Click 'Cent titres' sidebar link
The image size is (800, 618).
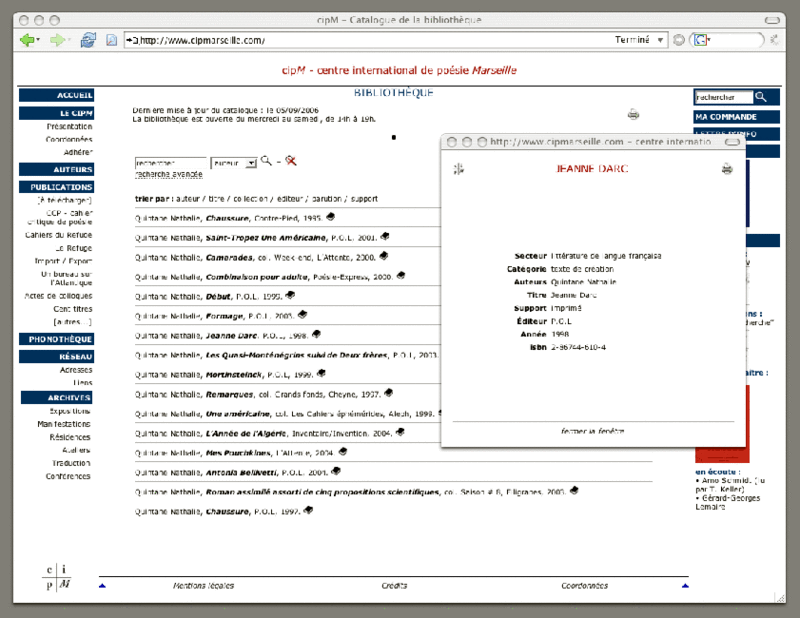pos(73,309)
